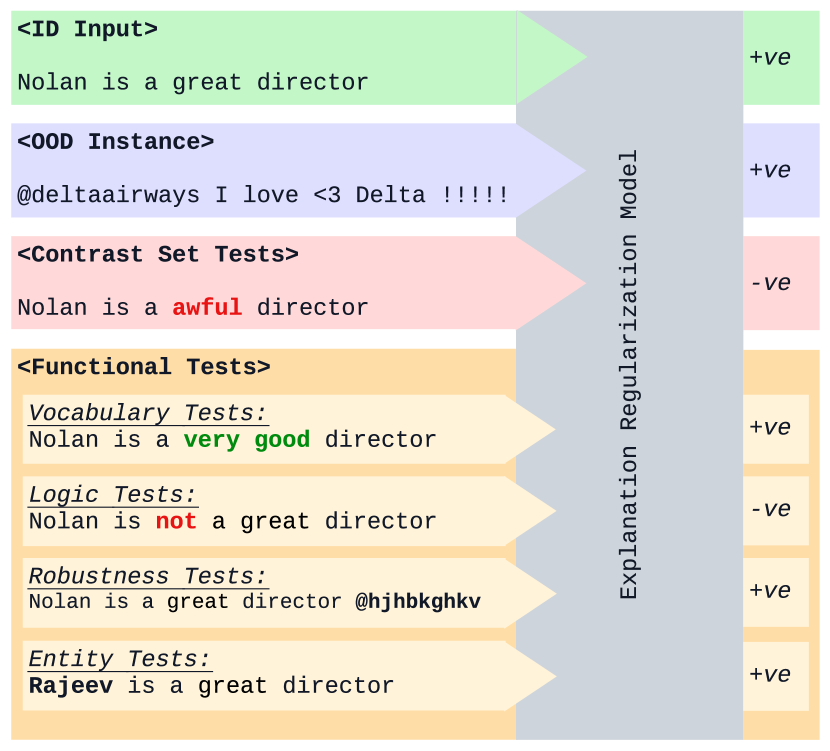The image size is (830, 751).
Task: Select the "Robustness Tests:" underlined label
Action: coord(148,577)
